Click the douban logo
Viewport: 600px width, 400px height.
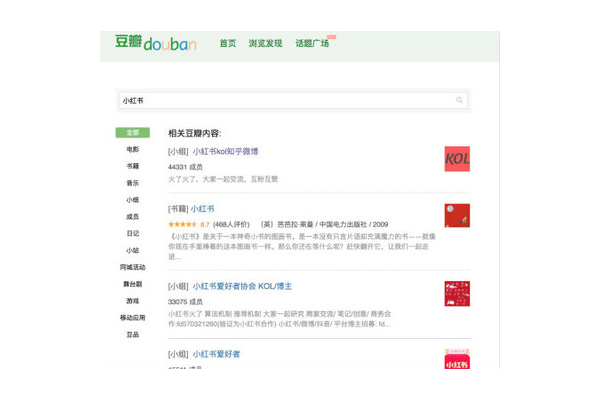[156, 43]
